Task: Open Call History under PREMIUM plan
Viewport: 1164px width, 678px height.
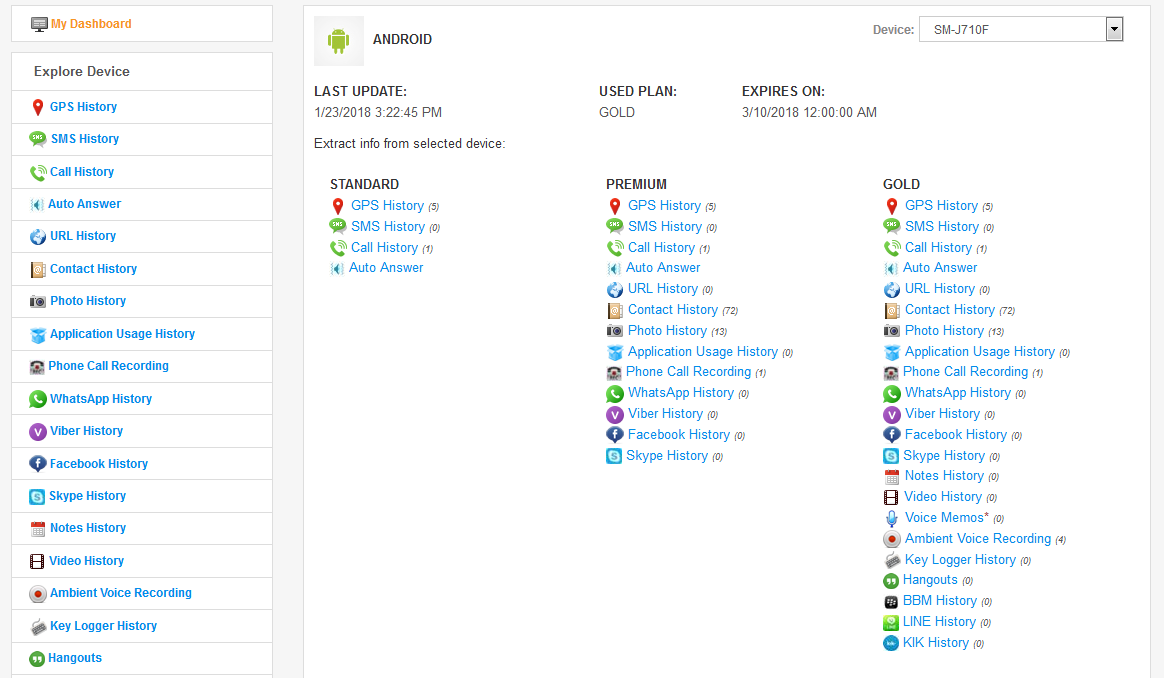Action: tap(661, 247)
